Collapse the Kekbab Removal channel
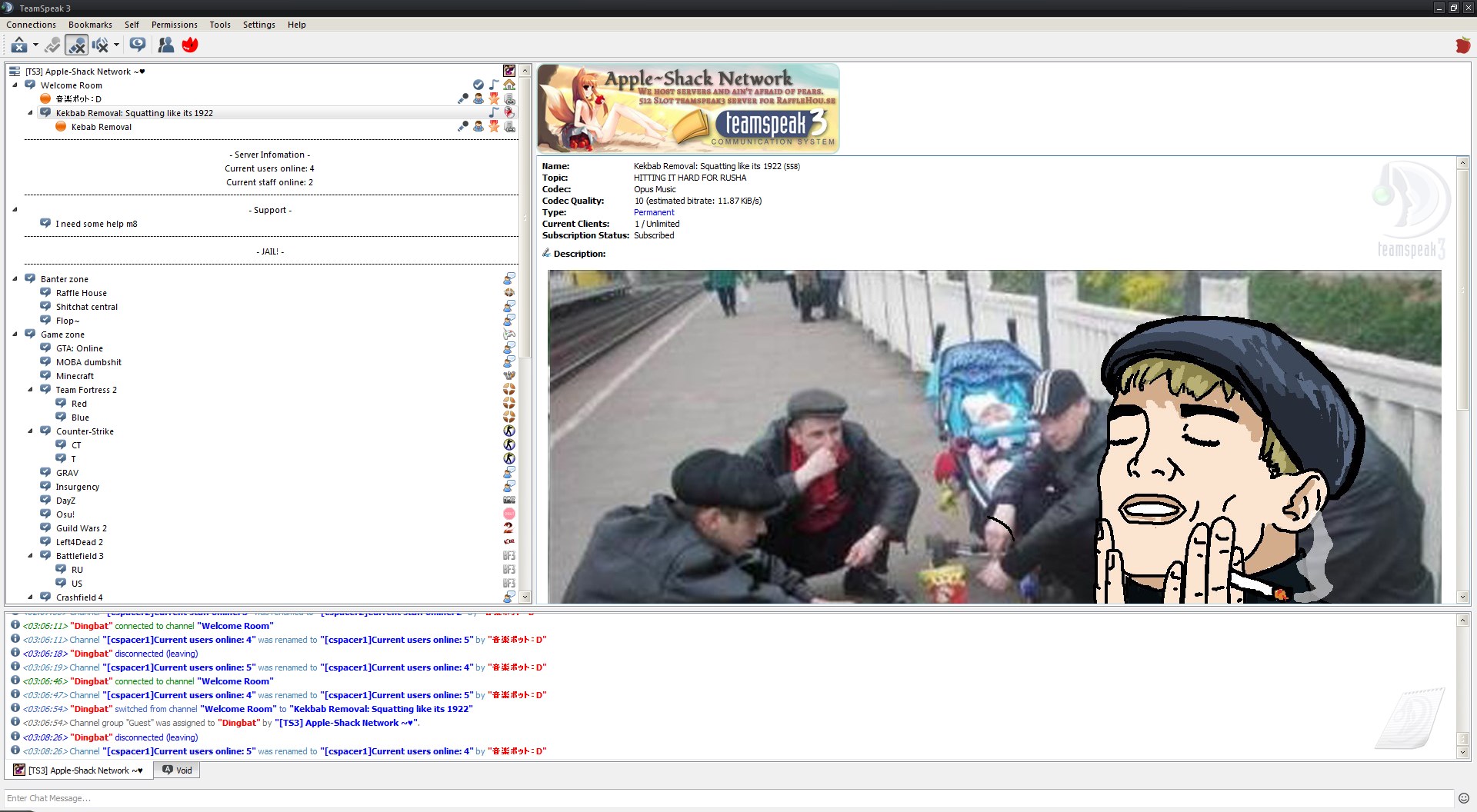1477x812 pixels. coord(30,113)
